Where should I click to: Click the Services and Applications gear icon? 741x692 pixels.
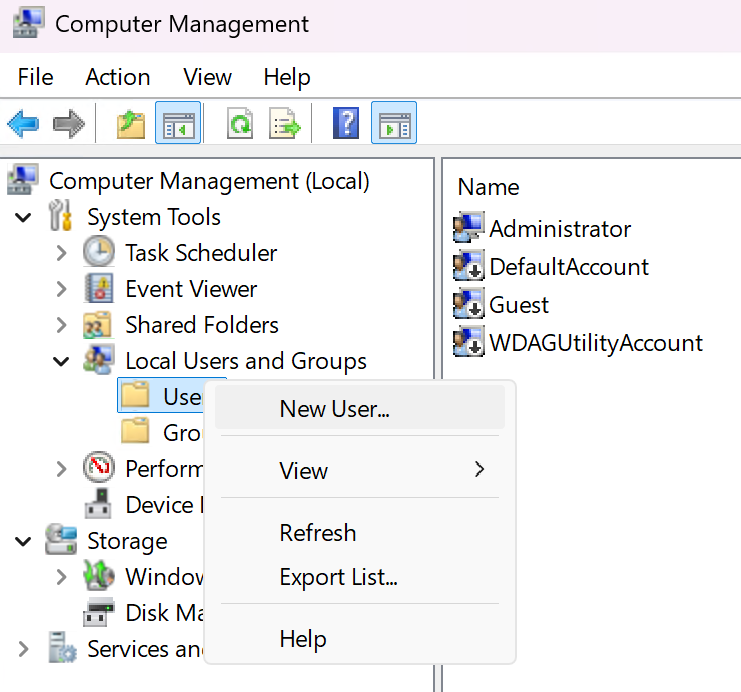tap(62, 647)
